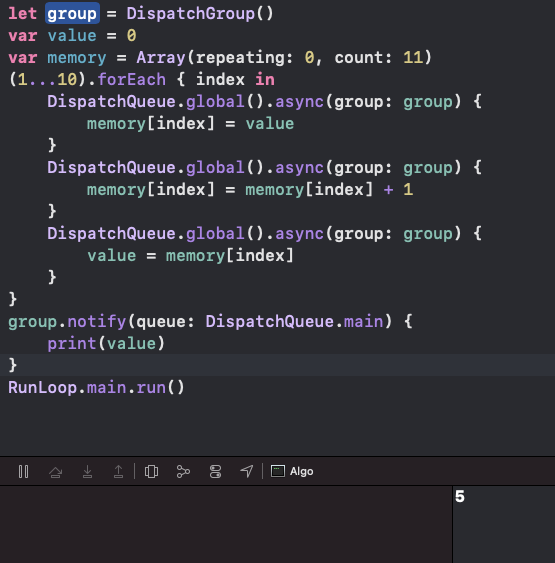The width and height of the screenshot is (555, 563).
Task: Click the Simulate Location arrow icon
Action: (x=247, y=471)
